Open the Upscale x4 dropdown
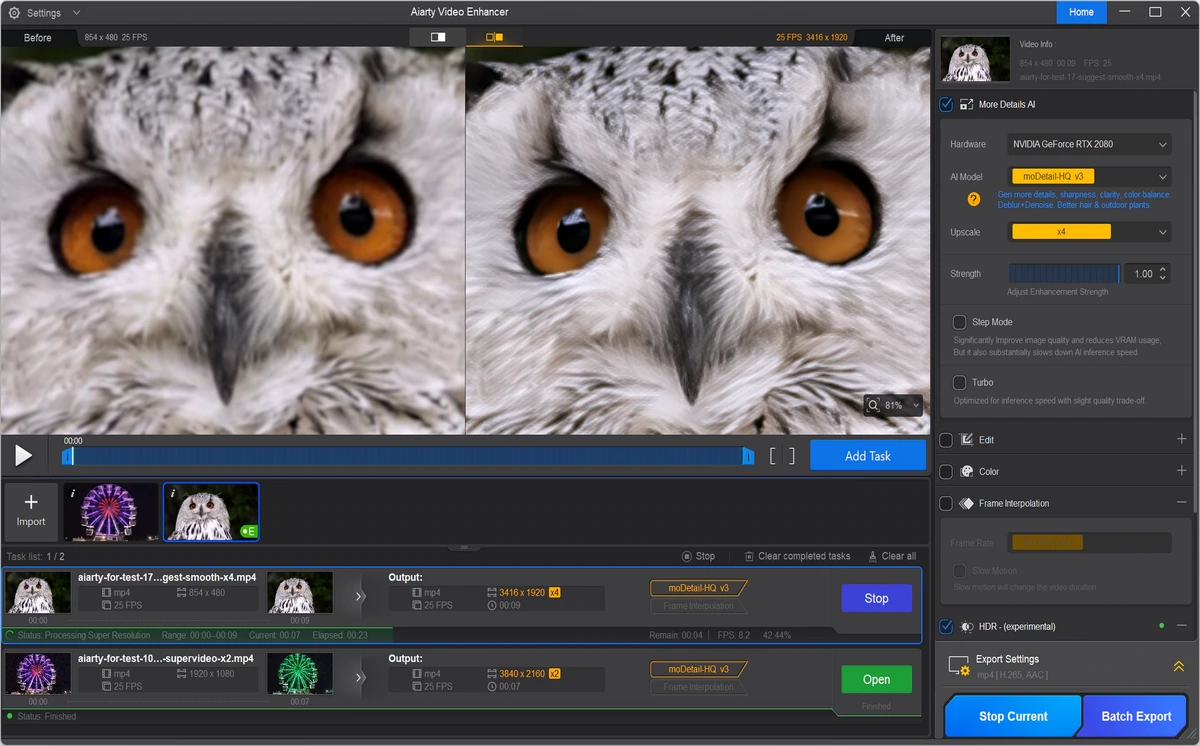Viewport: 1200px width, 746px height. (1089, 232)
